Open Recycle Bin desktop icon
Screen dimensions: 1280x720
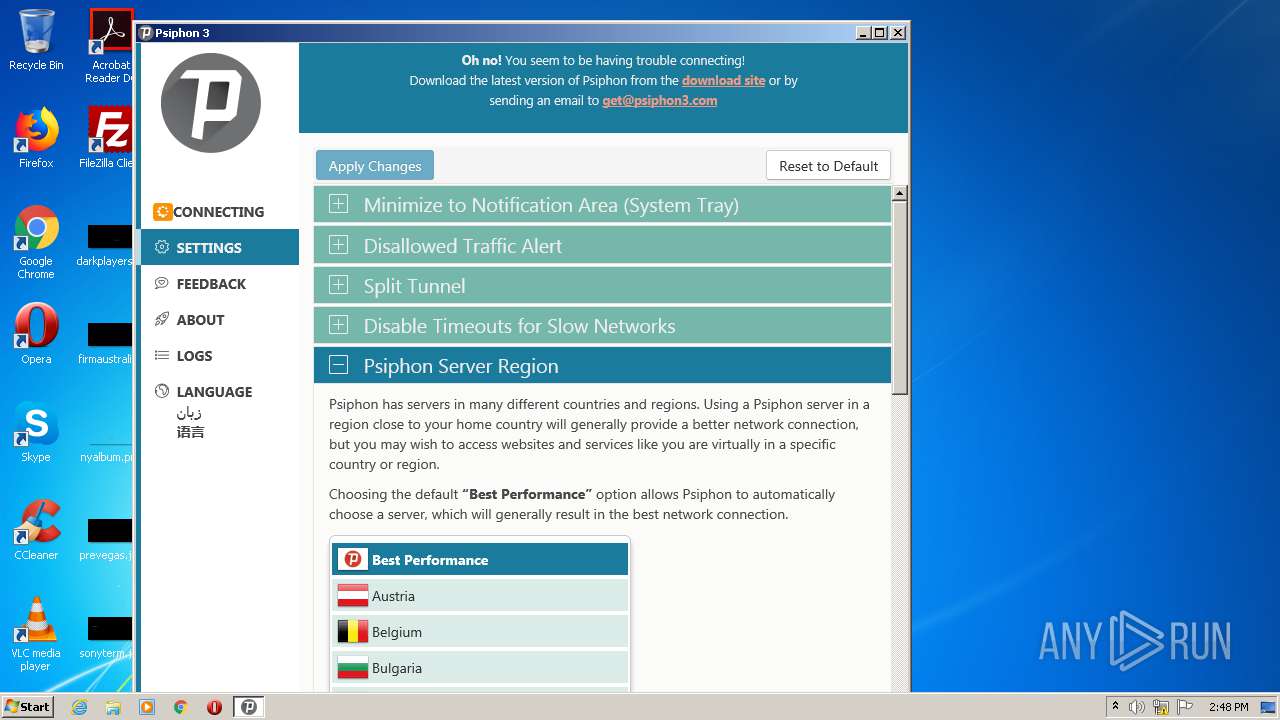[36, 39]
